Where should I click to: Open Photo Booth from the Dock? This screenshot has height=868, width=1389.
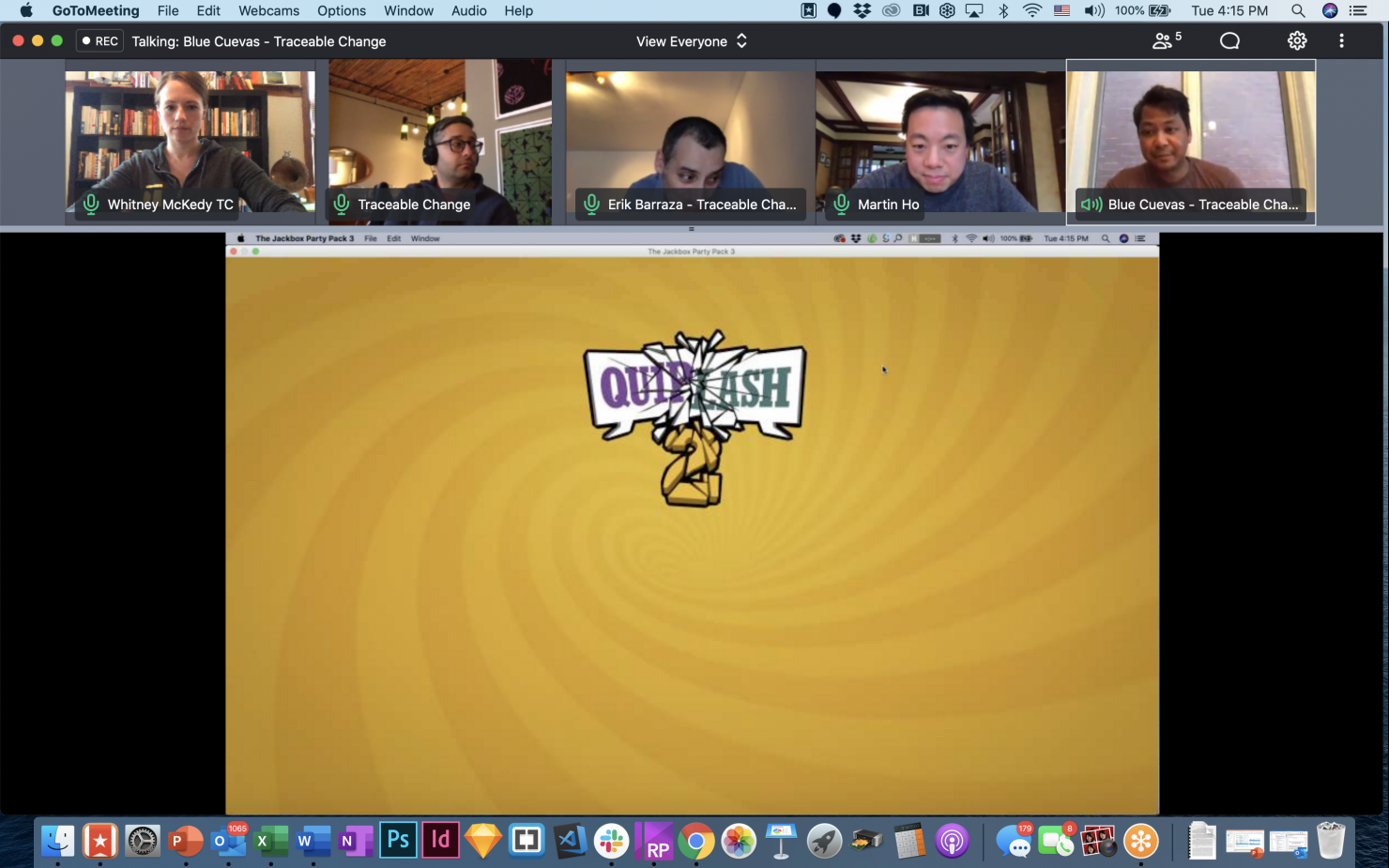tap(1098, 841)
